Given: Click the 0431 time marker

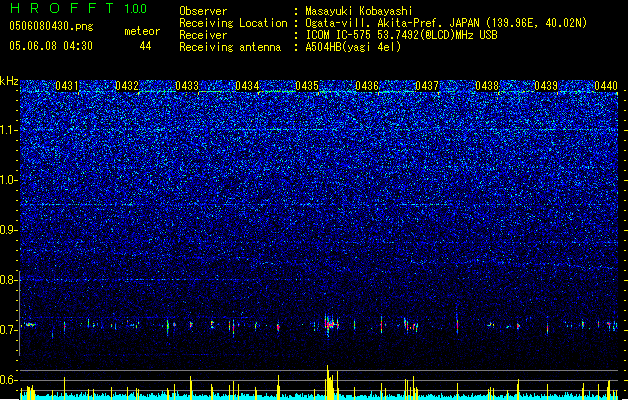Looking at the screenshot, I should tap(67, 86).
